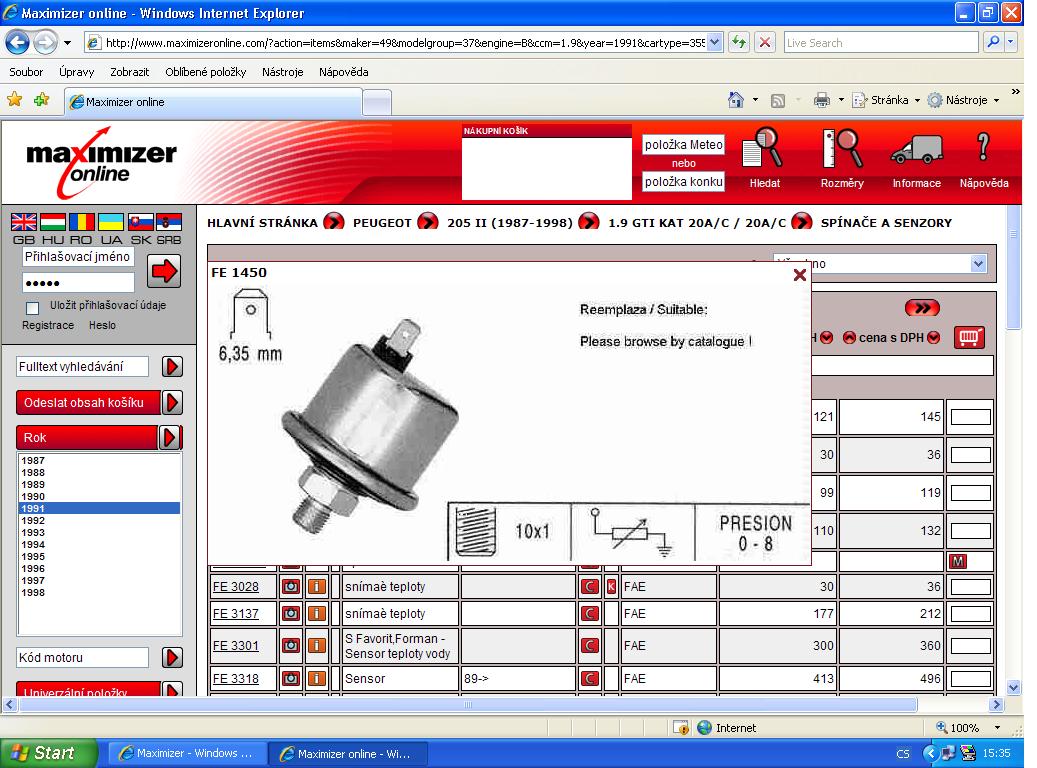Select the GB British flag language
The width and height of the screenshot is (1037, 768).
pos(24,222)
